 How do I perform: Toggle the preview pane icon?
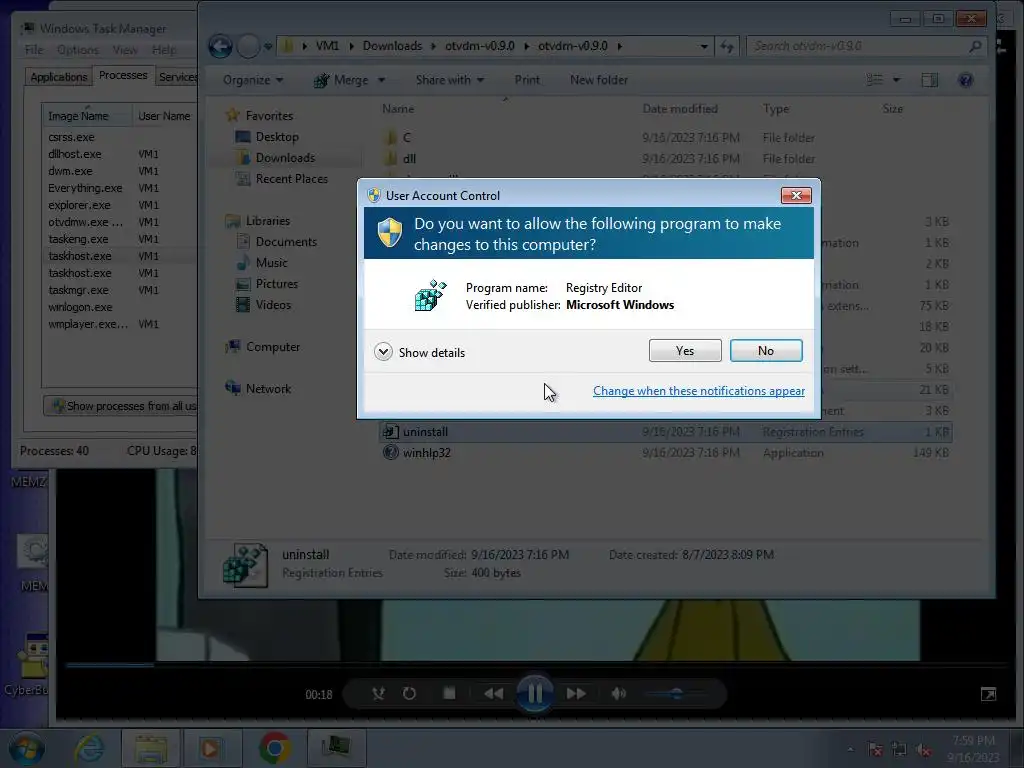[x=929, y=80]
